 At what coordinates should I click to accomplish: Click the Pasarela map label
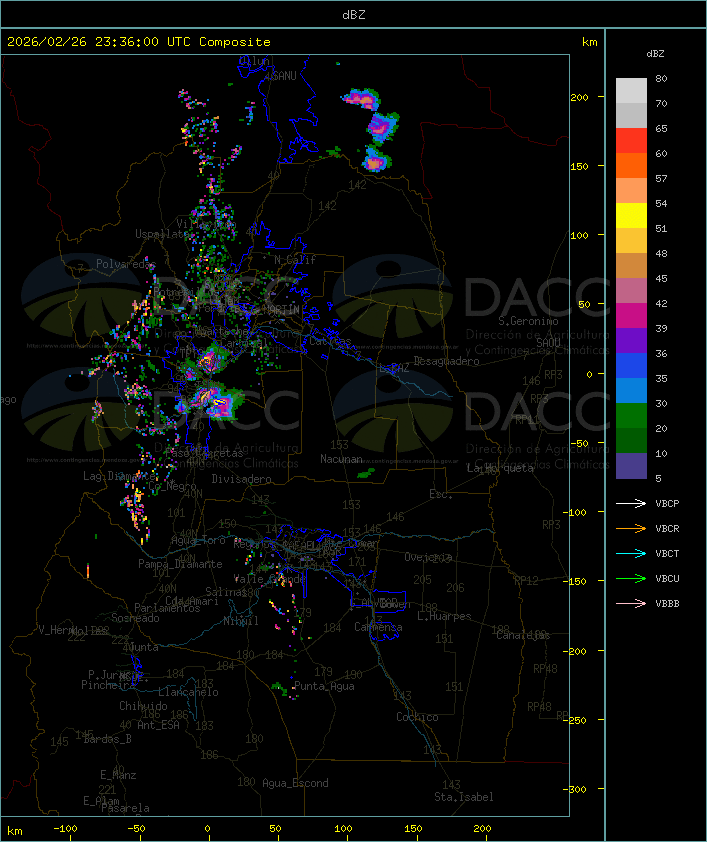pyautogui.click(x=125, y=808)
